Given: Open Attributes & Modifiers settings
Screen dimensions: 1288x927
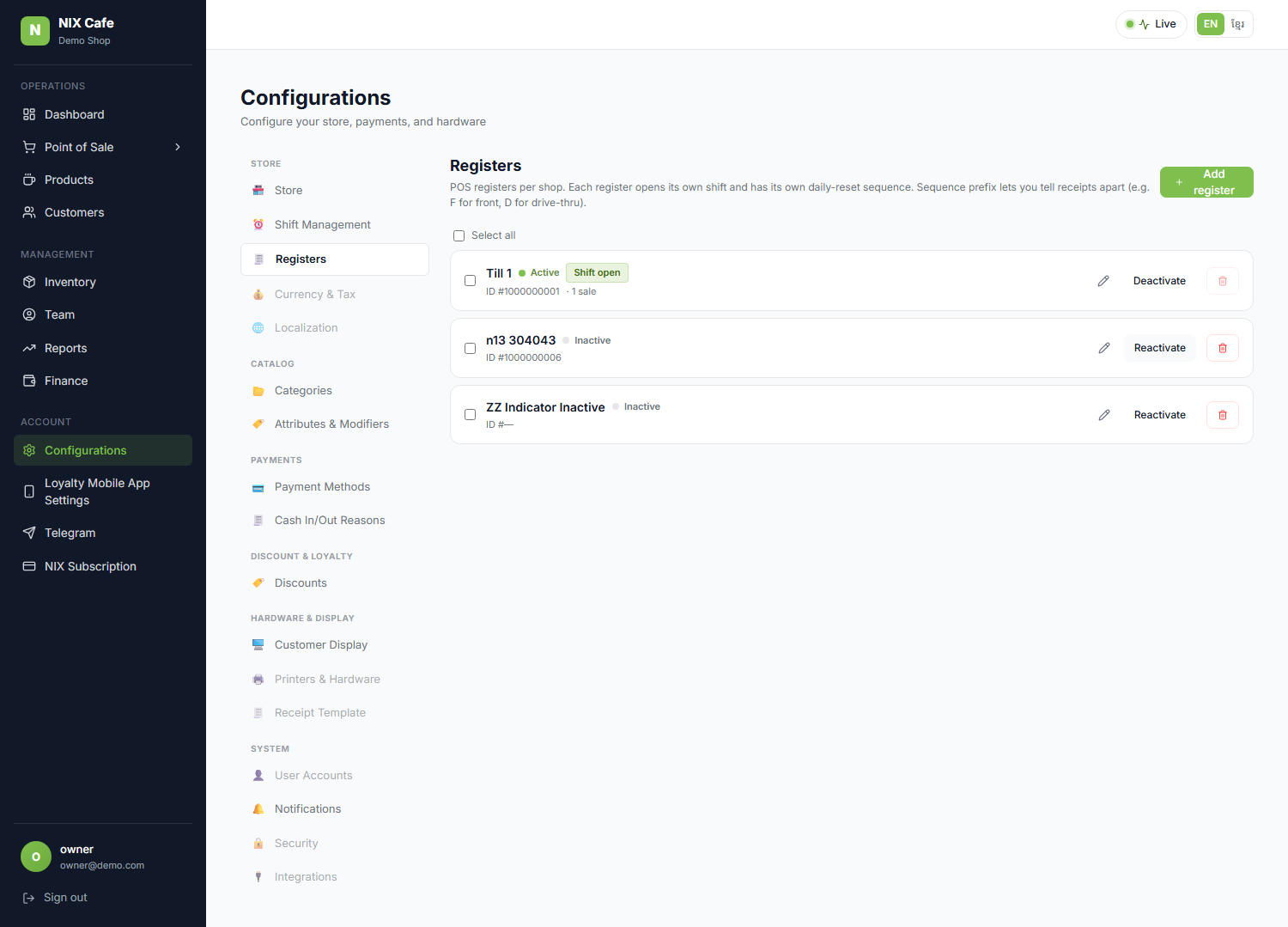Looking at the screenshot, I should tap(335, 424).
